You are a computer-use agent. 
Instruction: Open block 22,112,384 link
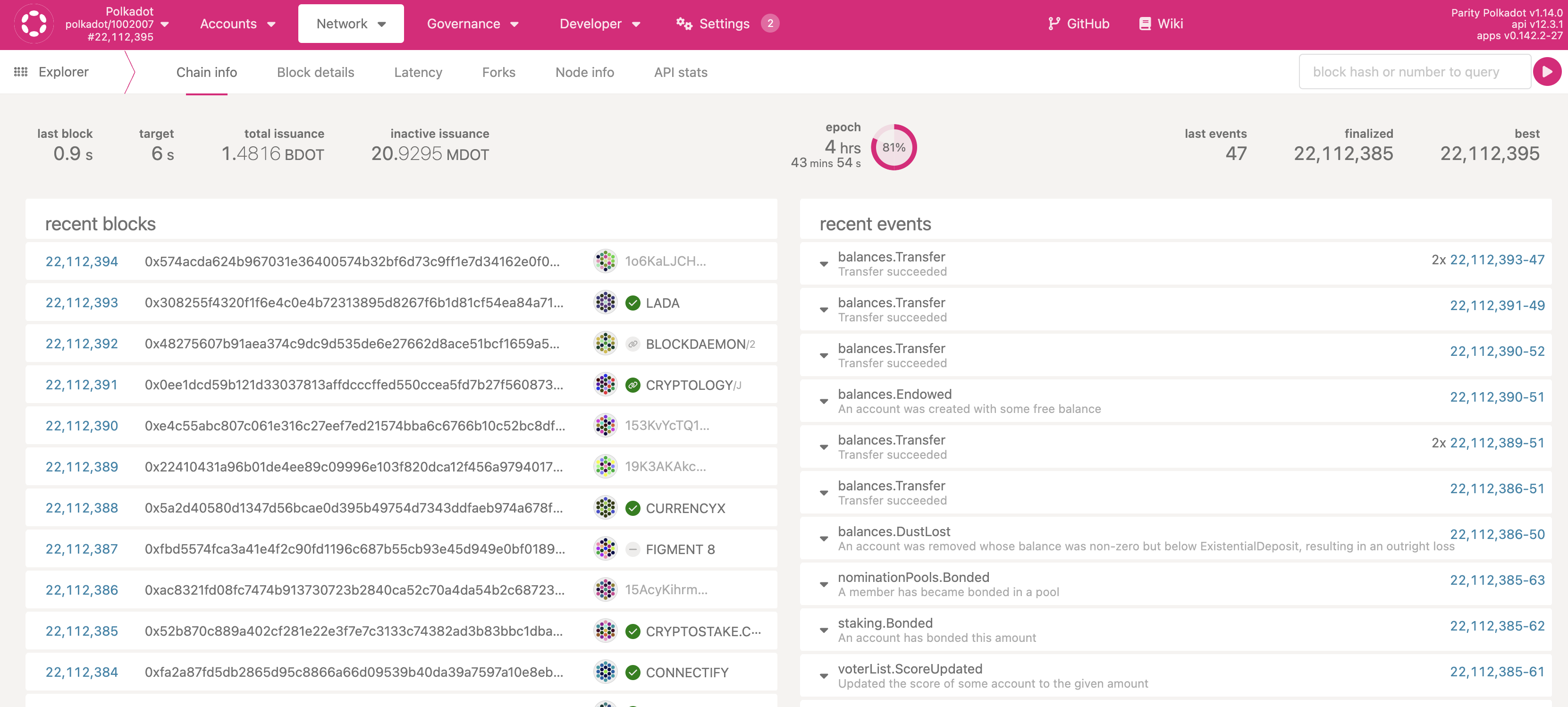(82, 673)
